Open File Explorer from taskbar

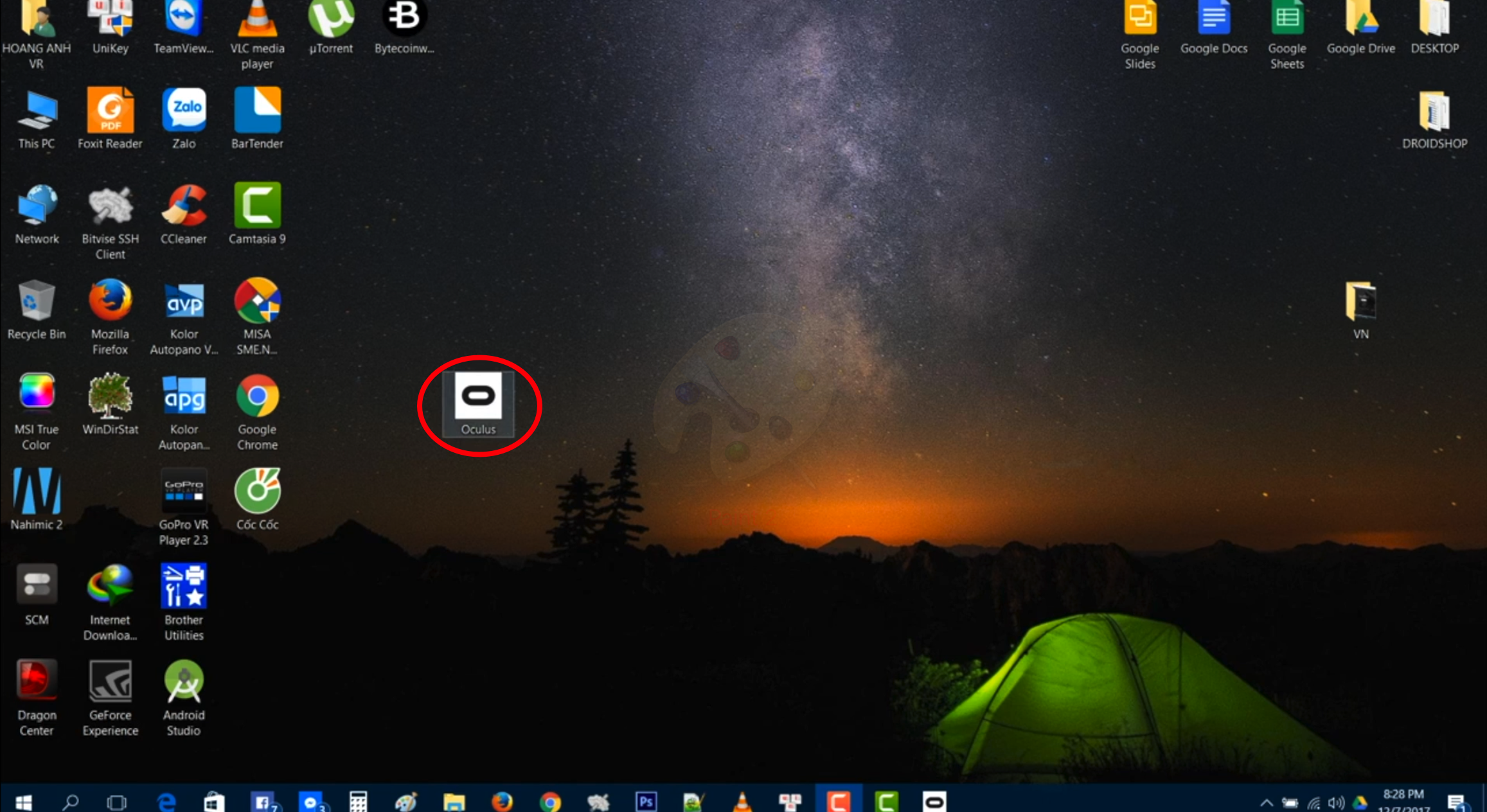pyautogui.click(x=454, y=801)
